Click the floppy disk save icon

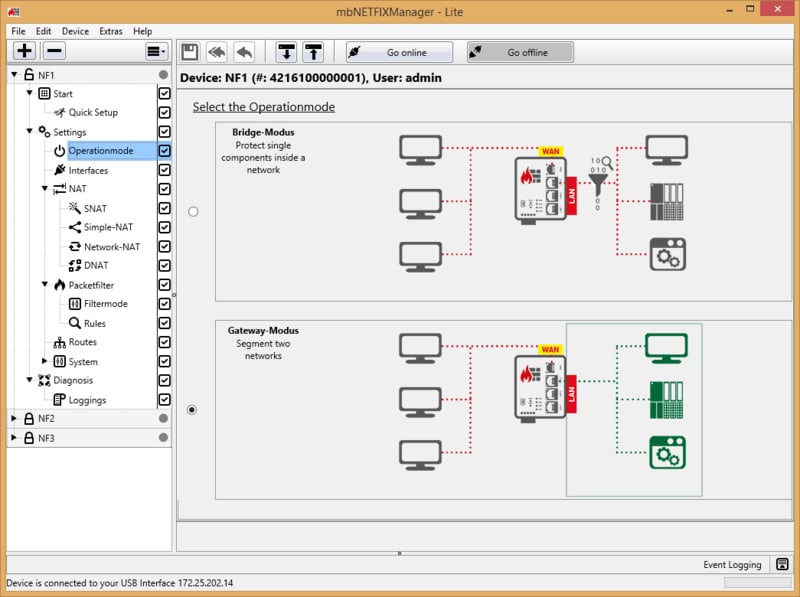point(190,52)
